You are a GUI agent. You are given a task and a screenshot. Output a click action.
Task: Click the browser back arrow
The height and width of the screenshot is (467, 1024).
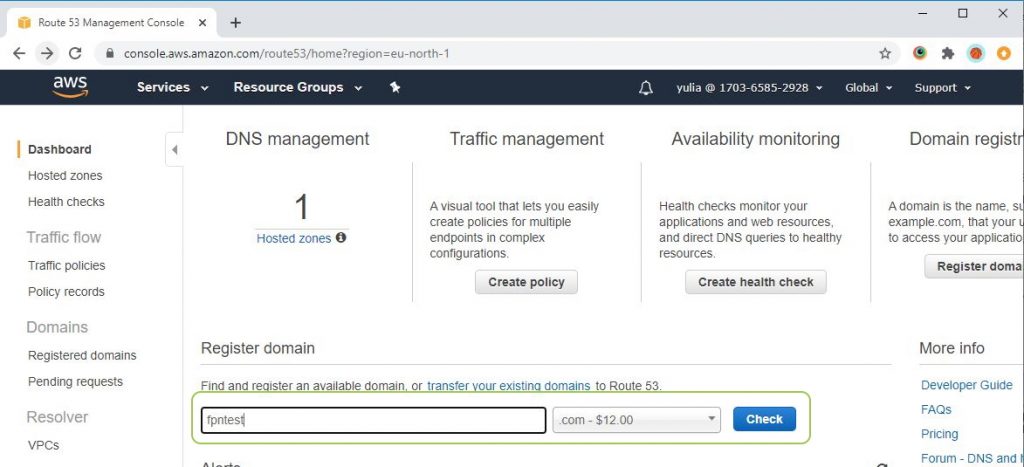pyautogui.click(x=19, y=54)
